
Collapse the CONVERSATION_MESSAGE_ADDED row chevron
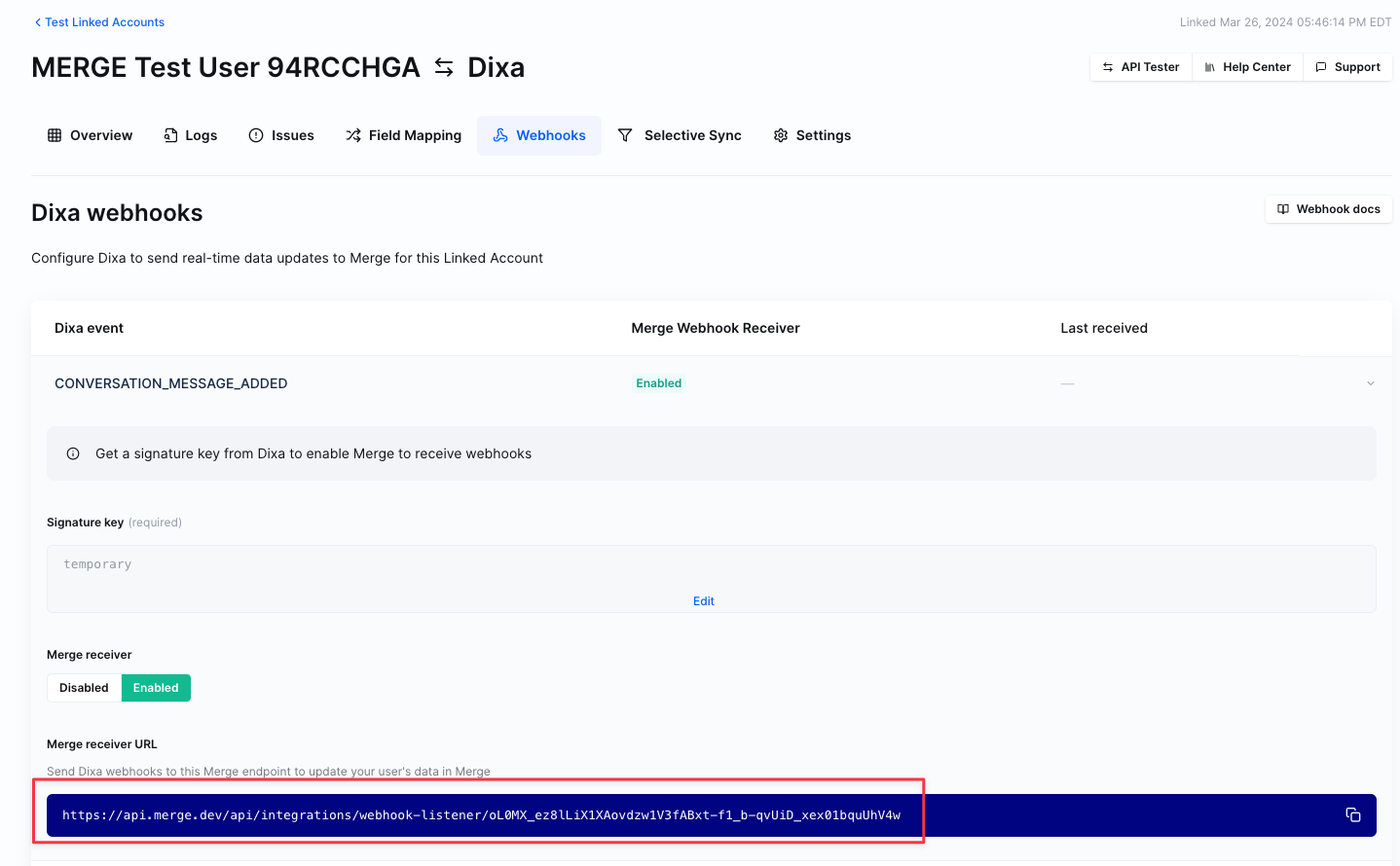coord(1371,383)
